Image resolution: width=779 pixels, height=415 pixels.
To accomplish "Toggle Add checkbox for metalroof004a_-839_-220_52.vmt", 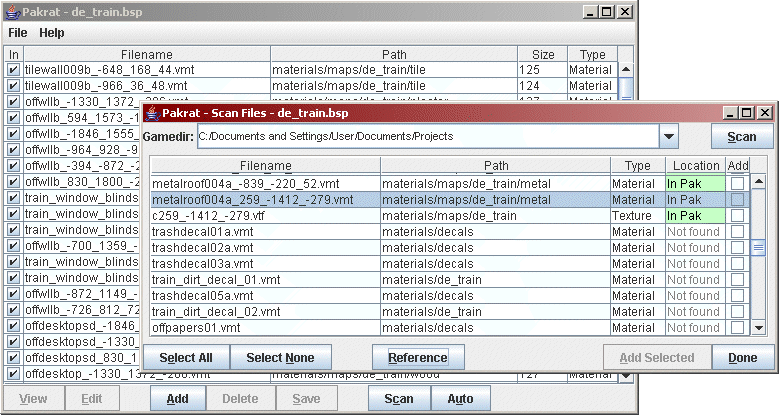I will (x=737, y=184).
